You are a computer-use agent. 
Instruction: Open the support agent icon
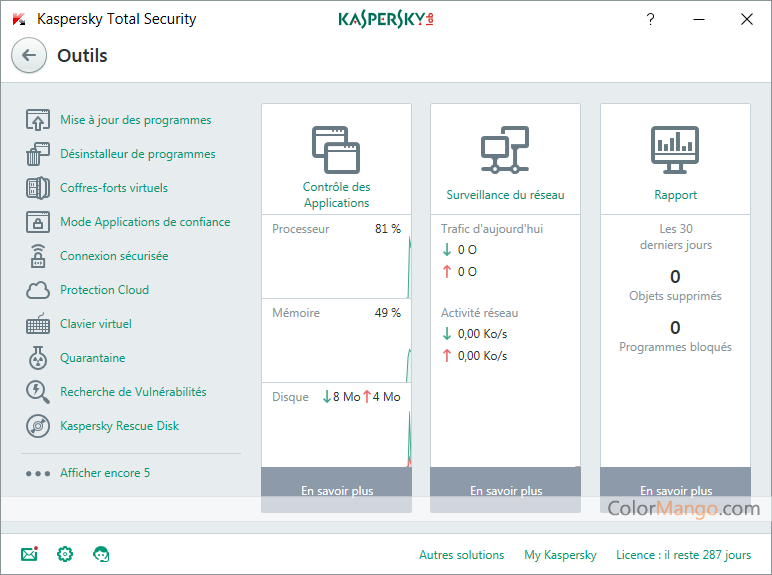(x=101, y=554)
